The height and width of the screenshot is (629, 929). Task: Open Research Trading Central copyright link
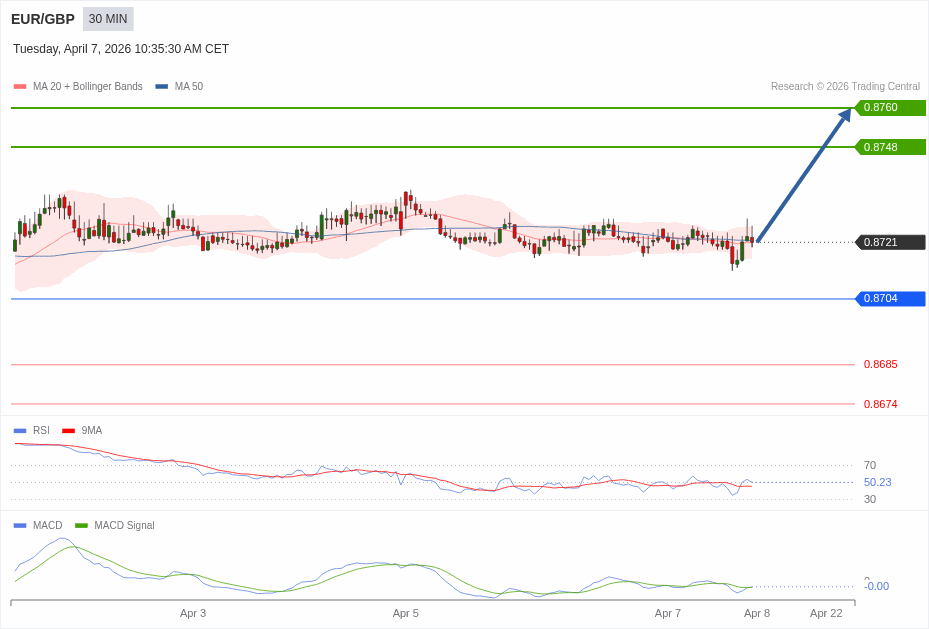coord(845,87)
